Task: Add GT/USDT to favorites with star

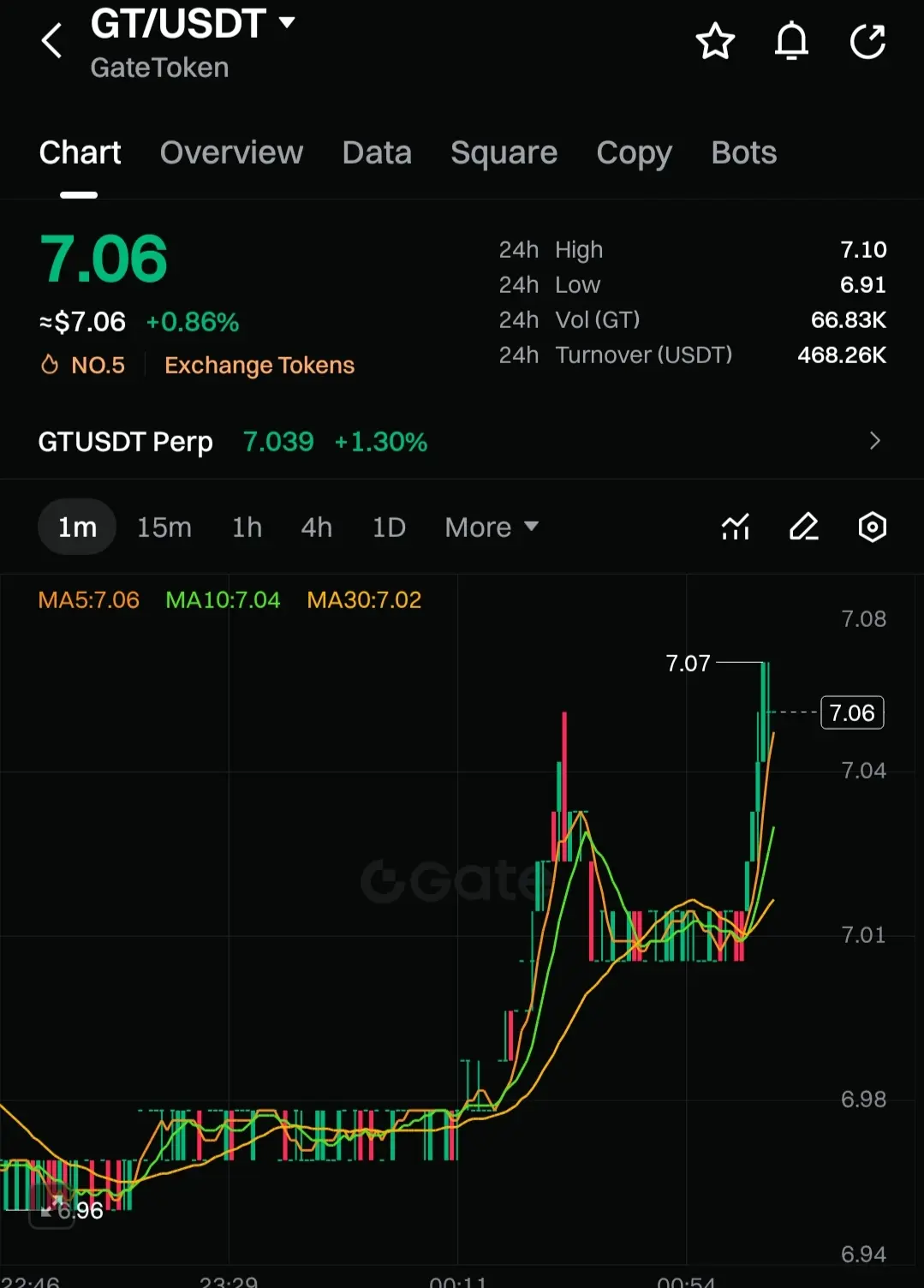Action: (x=715, y=41)
